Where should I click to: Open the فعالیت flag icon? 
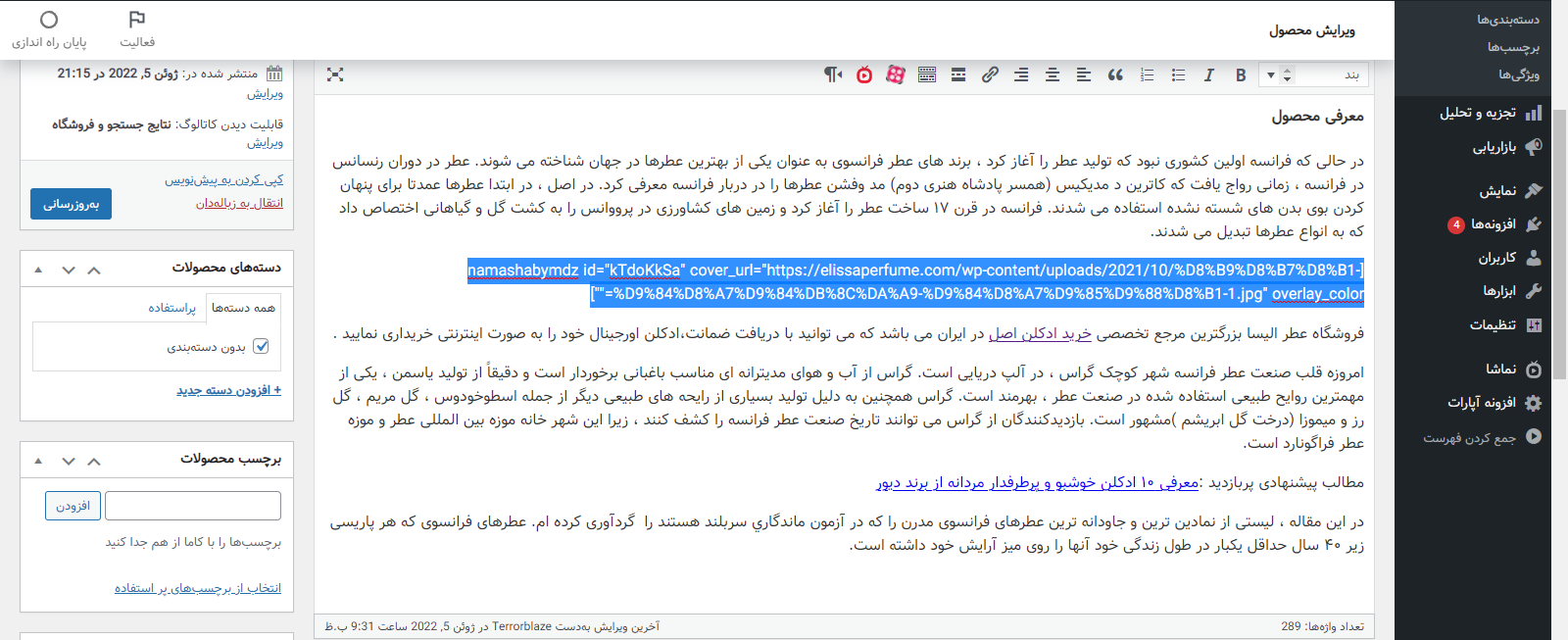[137, 20]
